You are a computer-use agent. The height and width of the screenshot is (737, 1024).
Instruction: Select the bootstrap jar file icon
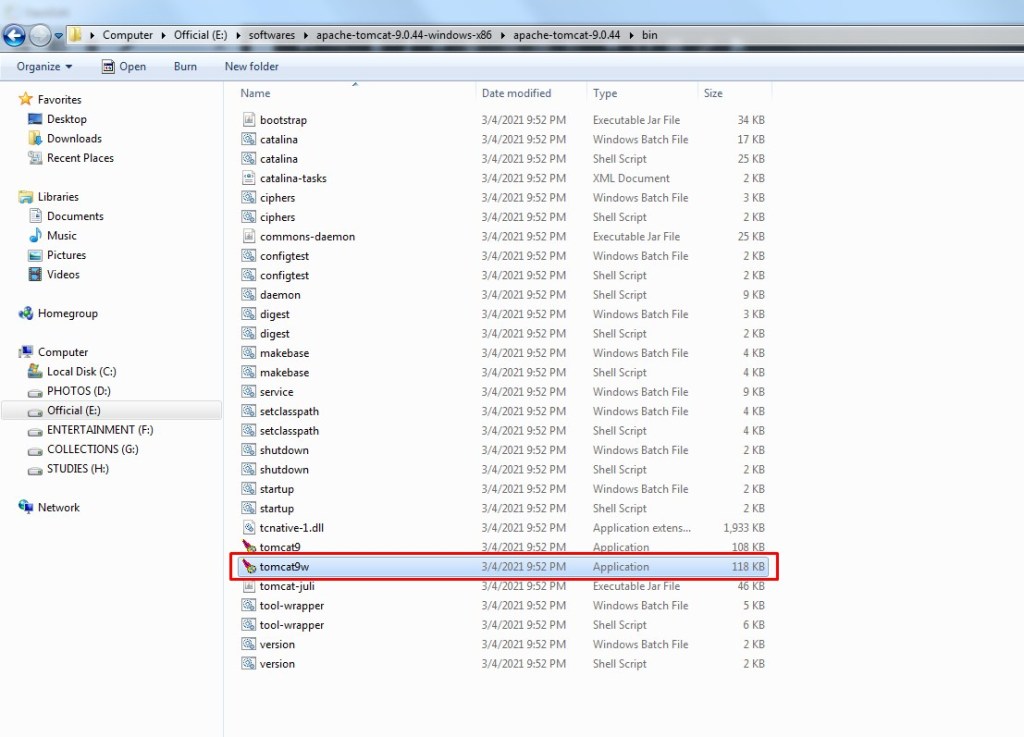tap(248, 119)
